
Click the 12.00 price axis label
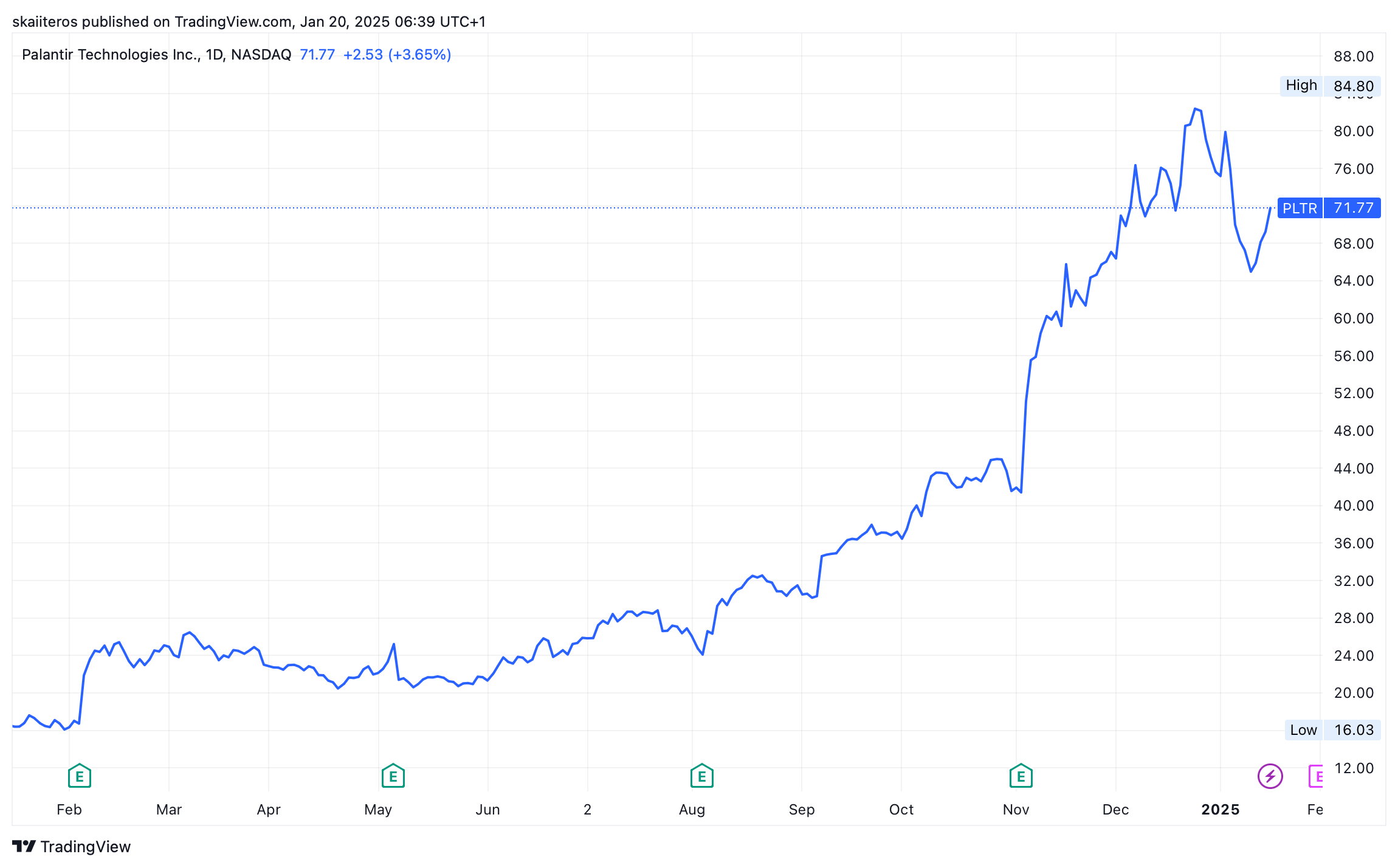pos(1354,768)
